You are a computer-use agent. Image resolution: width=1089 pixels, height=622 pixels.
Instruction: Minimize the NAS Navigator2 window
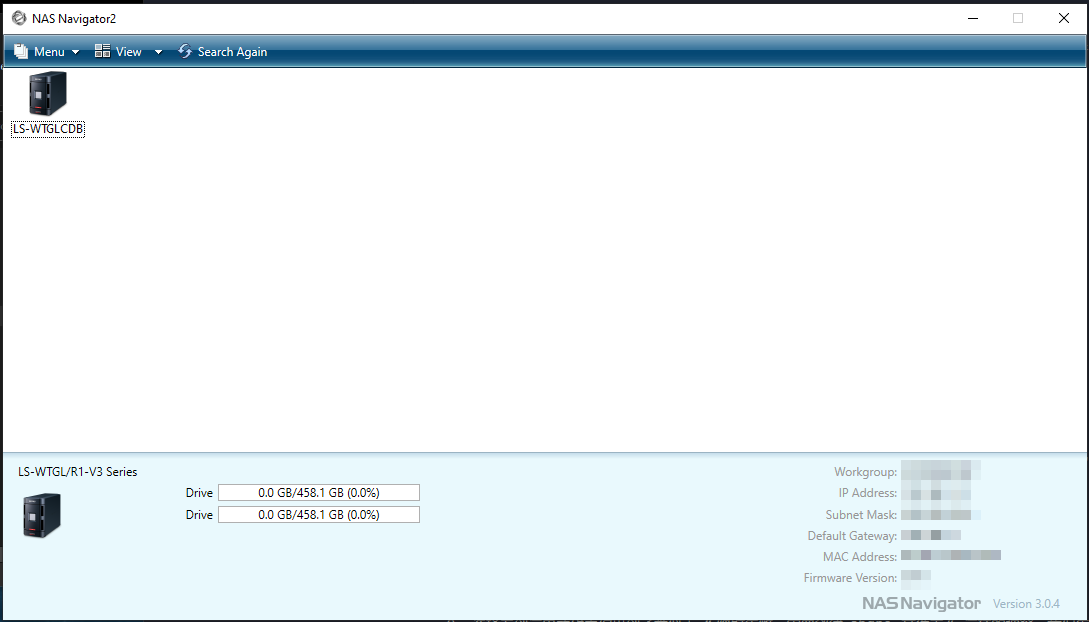tap(973, 18)
